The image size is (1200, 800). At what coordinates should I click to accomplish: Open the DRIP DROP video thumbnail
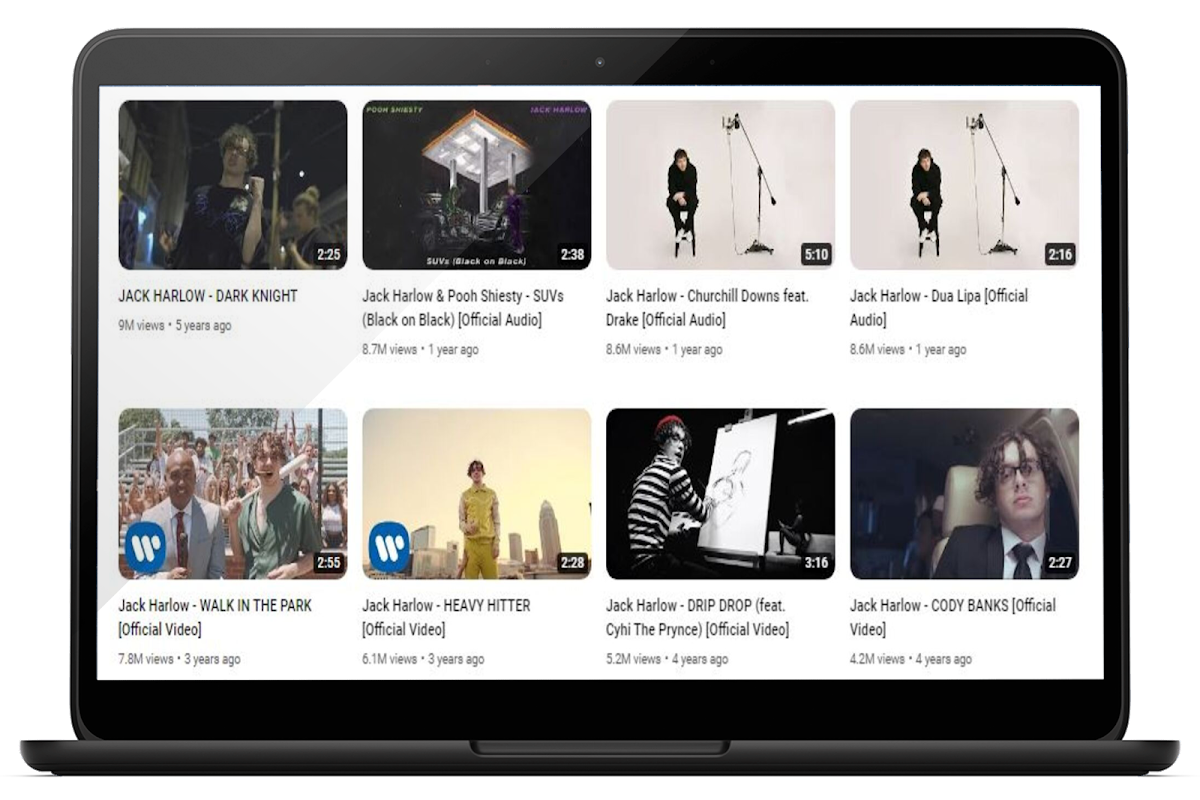coord(720,494)
